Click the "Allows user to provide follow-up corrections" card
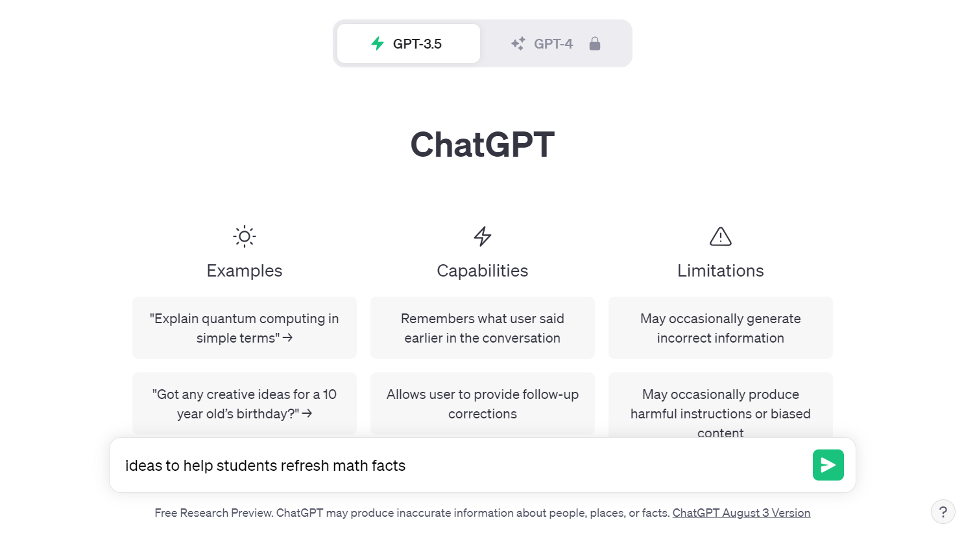977x533 pixels. (x=482, y=404)
